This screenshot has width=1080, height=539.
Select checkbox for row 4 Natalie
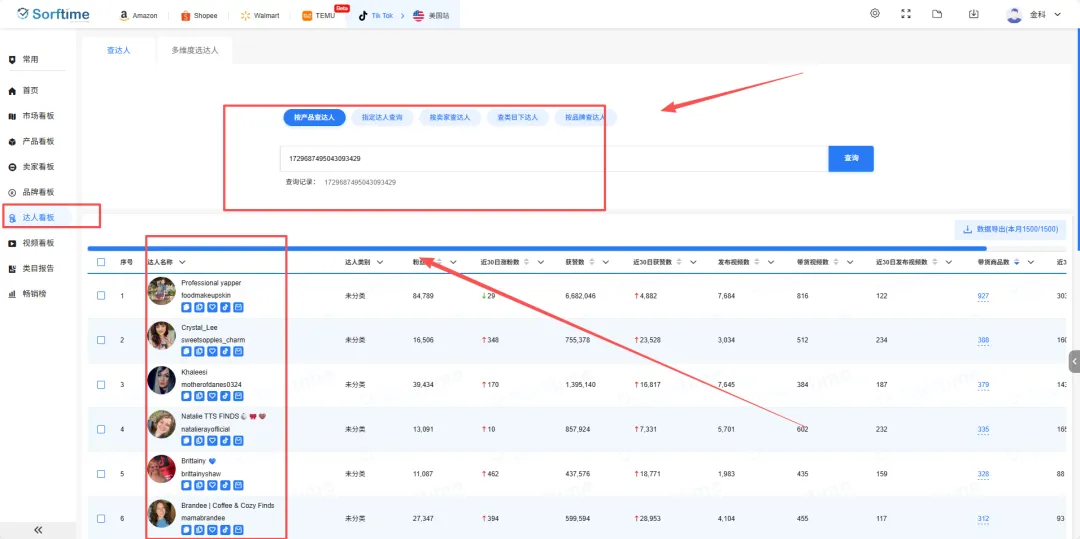coord(101,429)
